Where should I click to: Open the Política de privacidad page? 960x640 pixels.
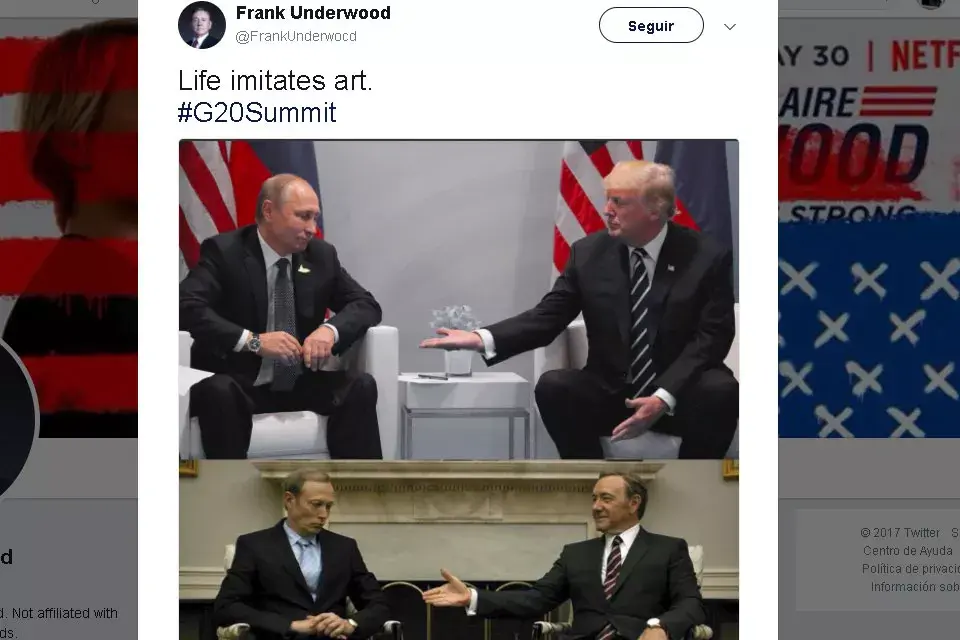(x=908, y=567)
